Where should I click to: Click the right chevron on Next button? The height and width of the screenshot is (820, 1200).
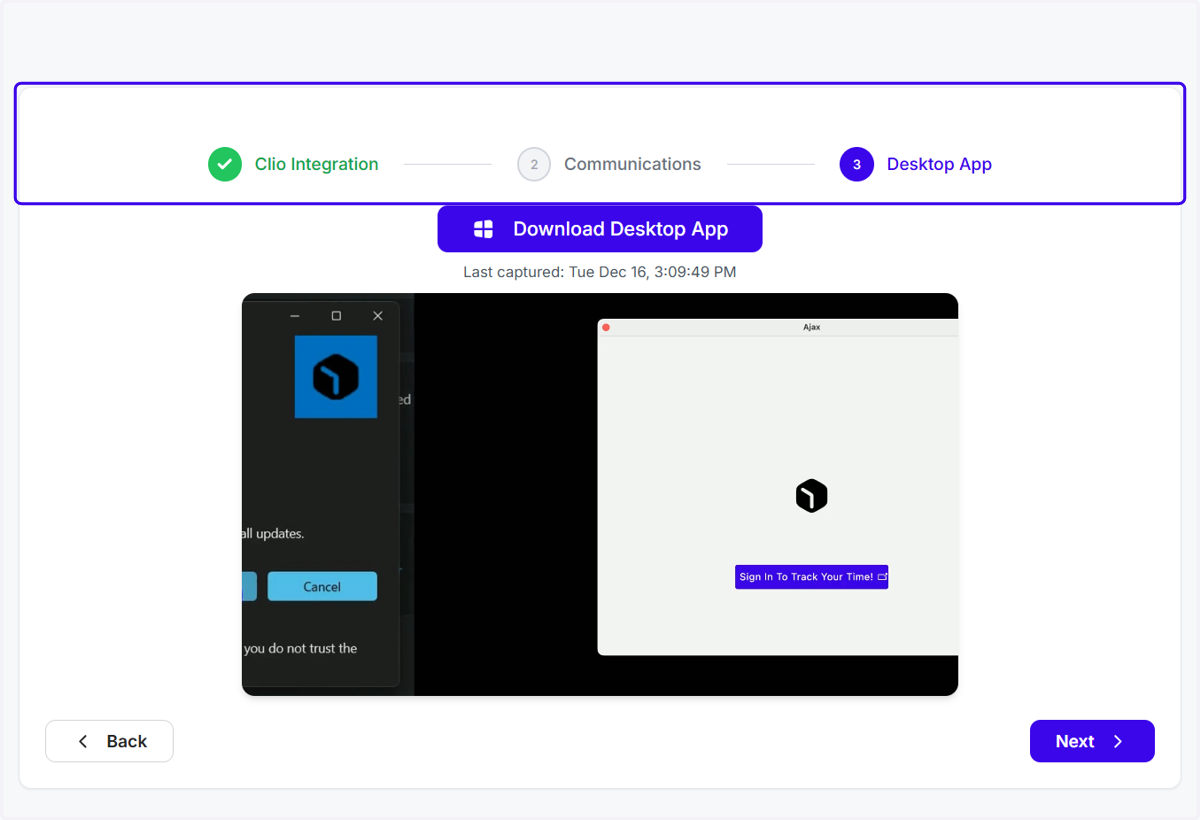[1118, 741]
